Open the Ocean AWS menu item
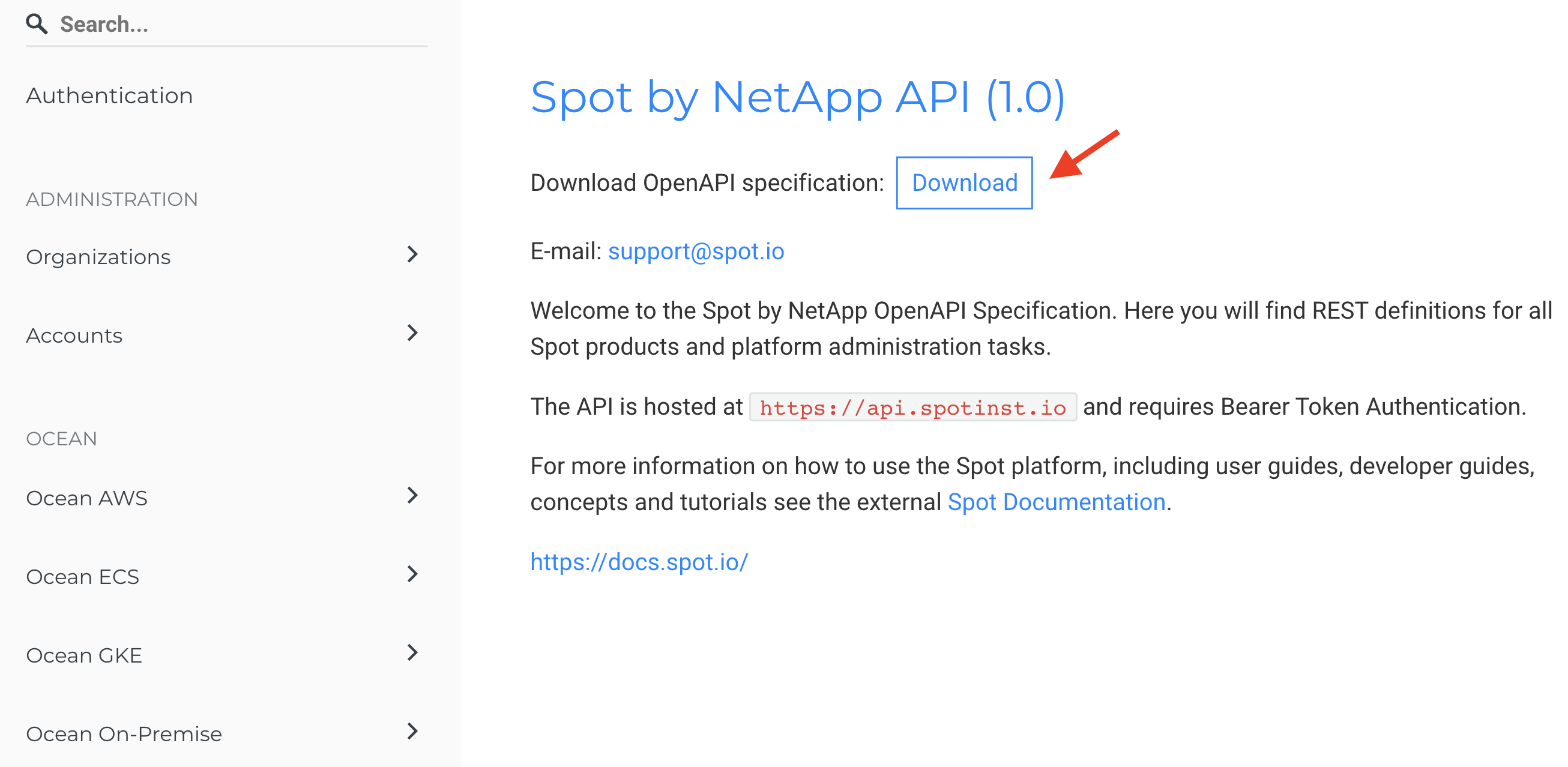Image resolution: width=1568 pixels, height=767 pixels. tap(86, 498)
